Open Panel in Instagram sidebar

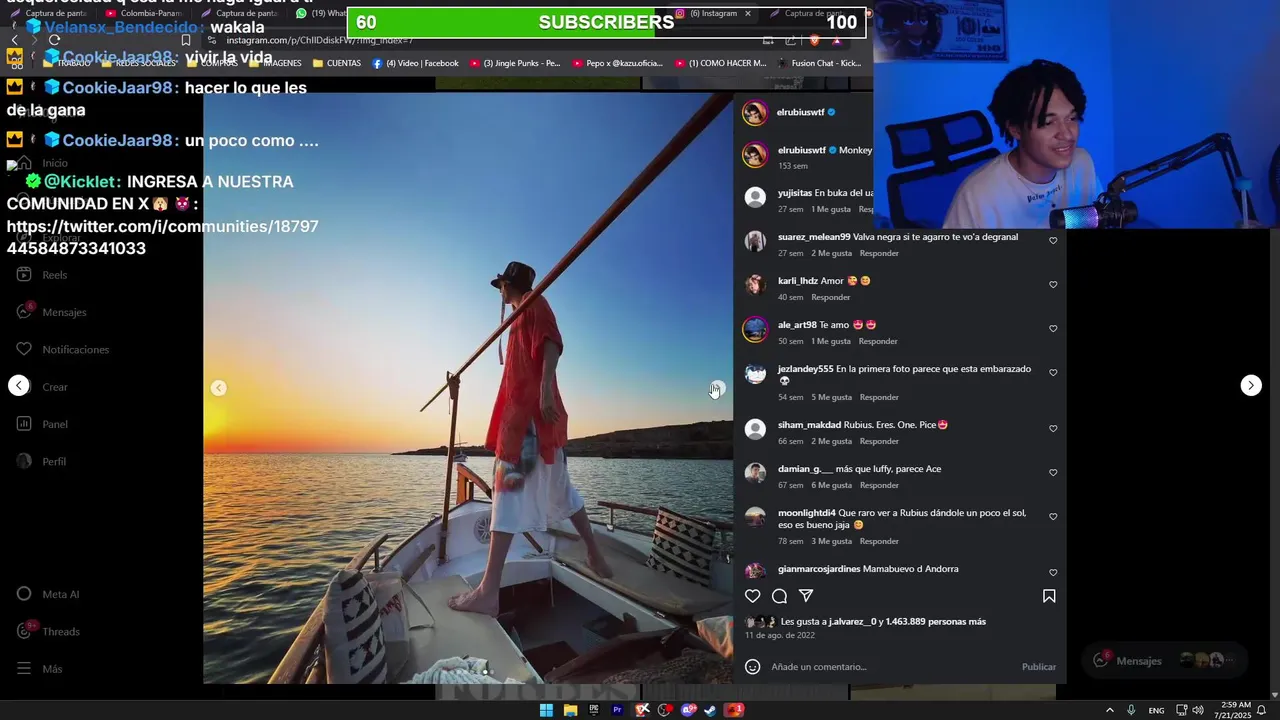(x=43, y=424)
